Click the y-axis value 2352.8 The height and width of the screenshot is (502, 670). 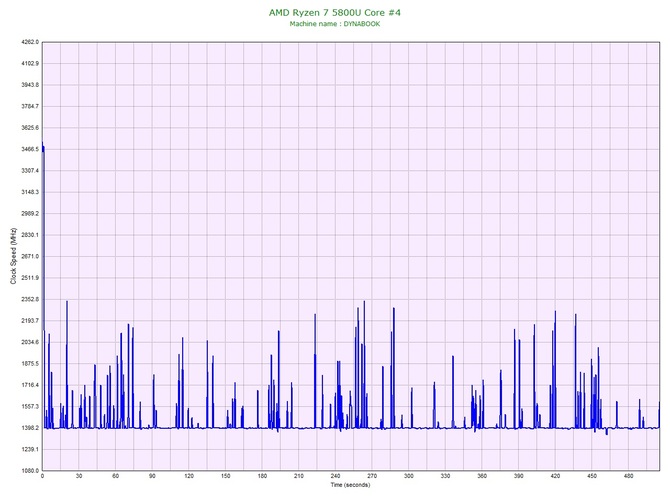point(30,299)
